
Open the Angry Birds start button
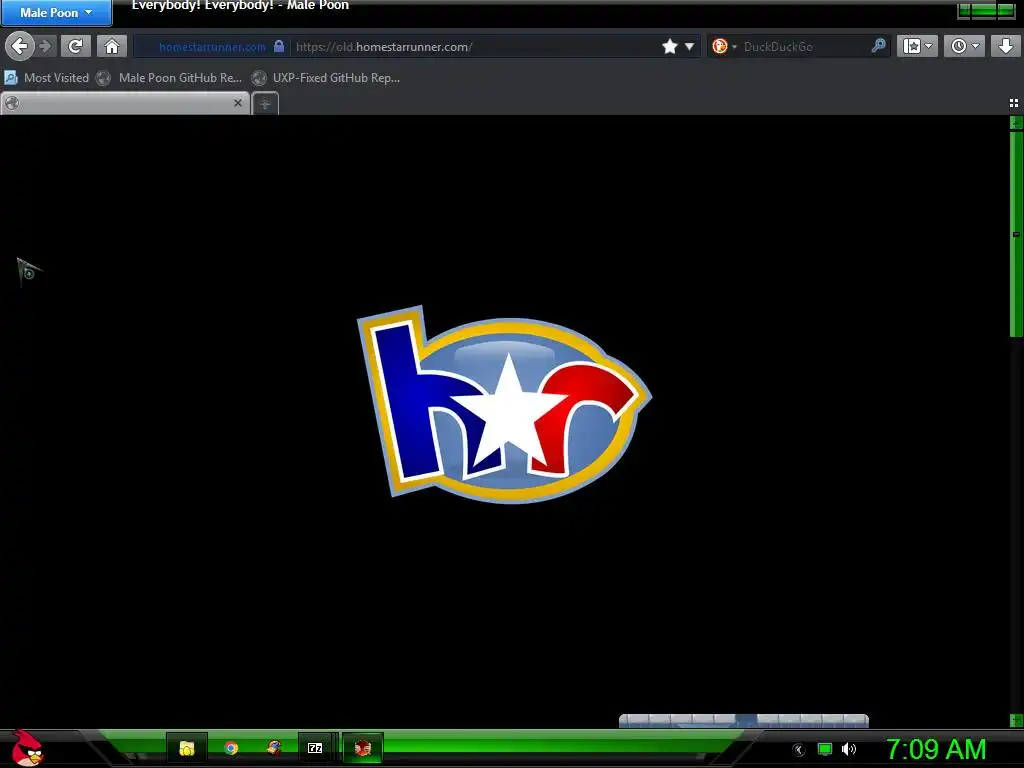click(27, 748)
